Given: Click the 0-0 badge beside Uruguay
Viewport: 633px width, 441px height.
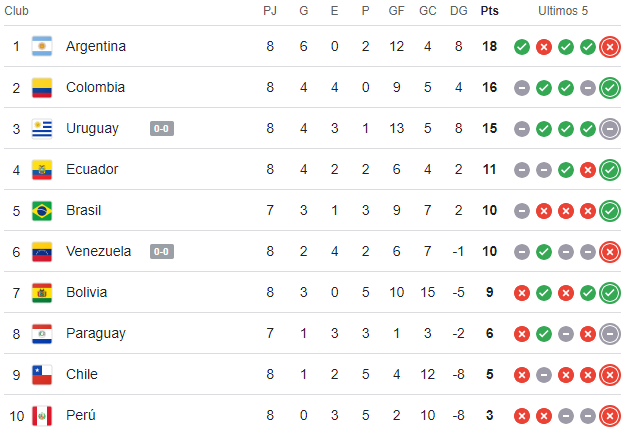Looking at the screenshot, I should click(163, 128).
